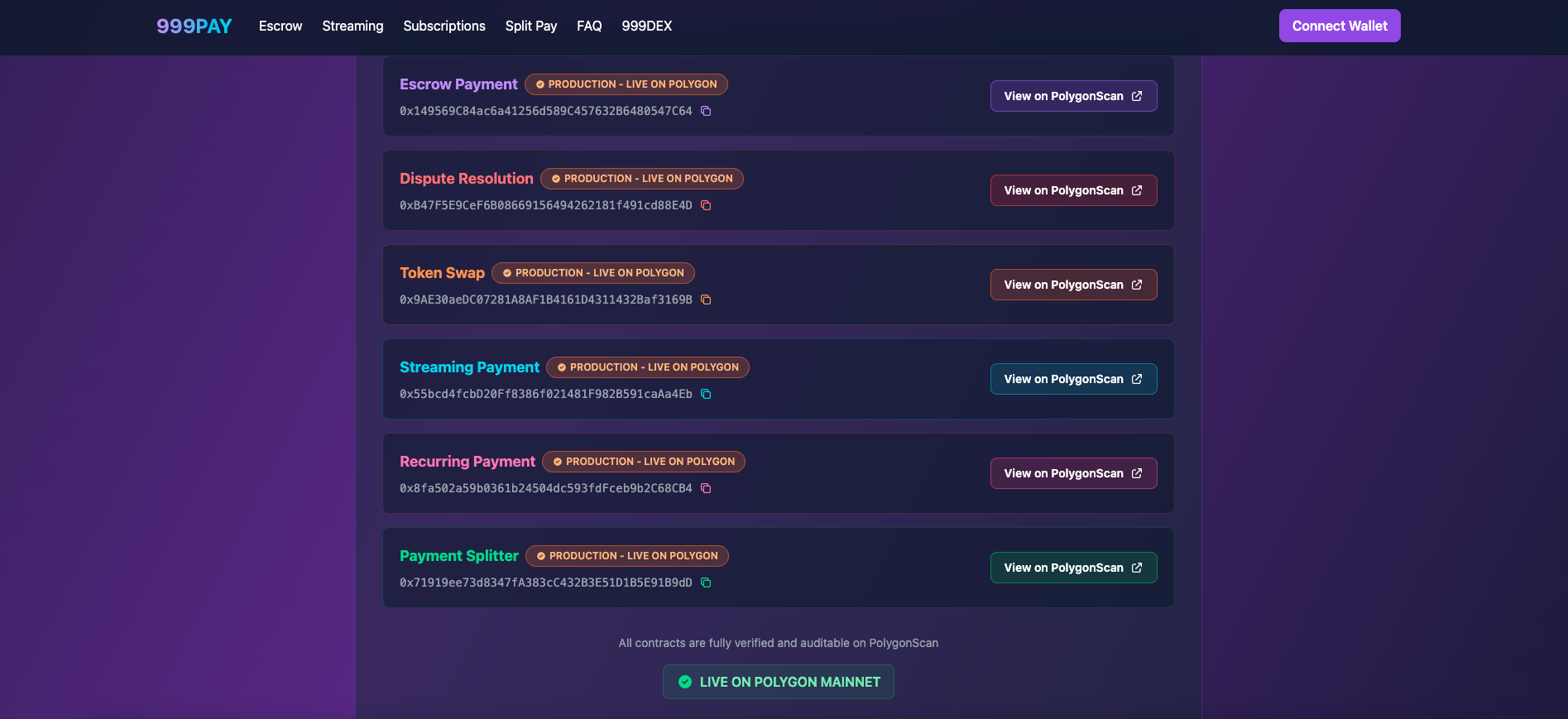The height and width of the screenshot is (719, 1568).
Task: Select the Escrow Payment title
Action: point(458,84)
